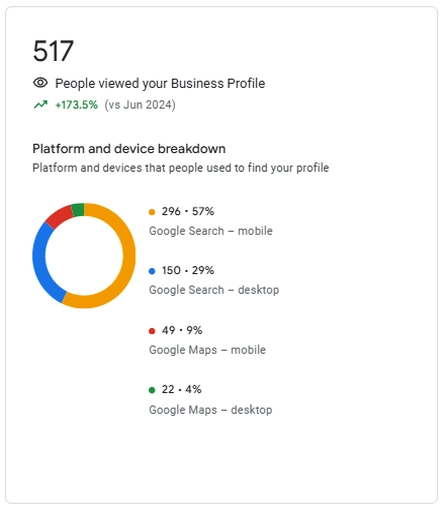Click the eye icon beside profile views
This screenshot has width=443, height=510.
click(x=40, y=83)
